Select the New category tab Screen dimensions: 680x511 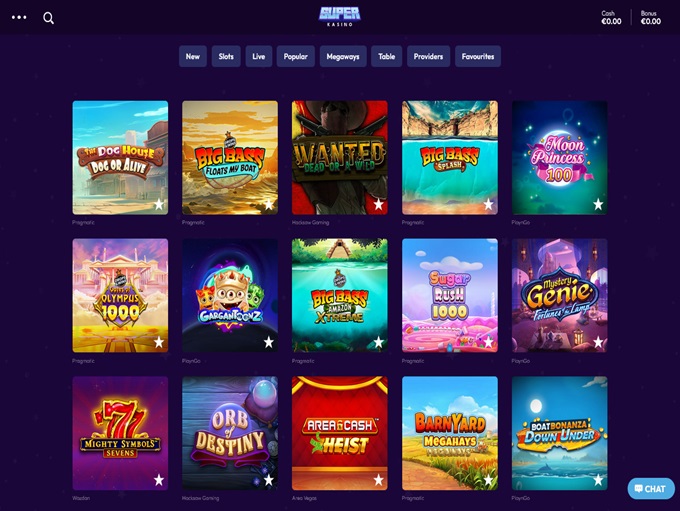coord(193,56)
